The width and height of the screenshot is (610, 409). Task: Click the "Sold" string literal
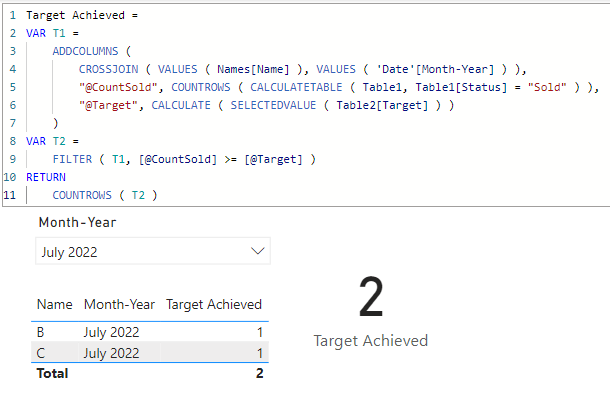547,87
